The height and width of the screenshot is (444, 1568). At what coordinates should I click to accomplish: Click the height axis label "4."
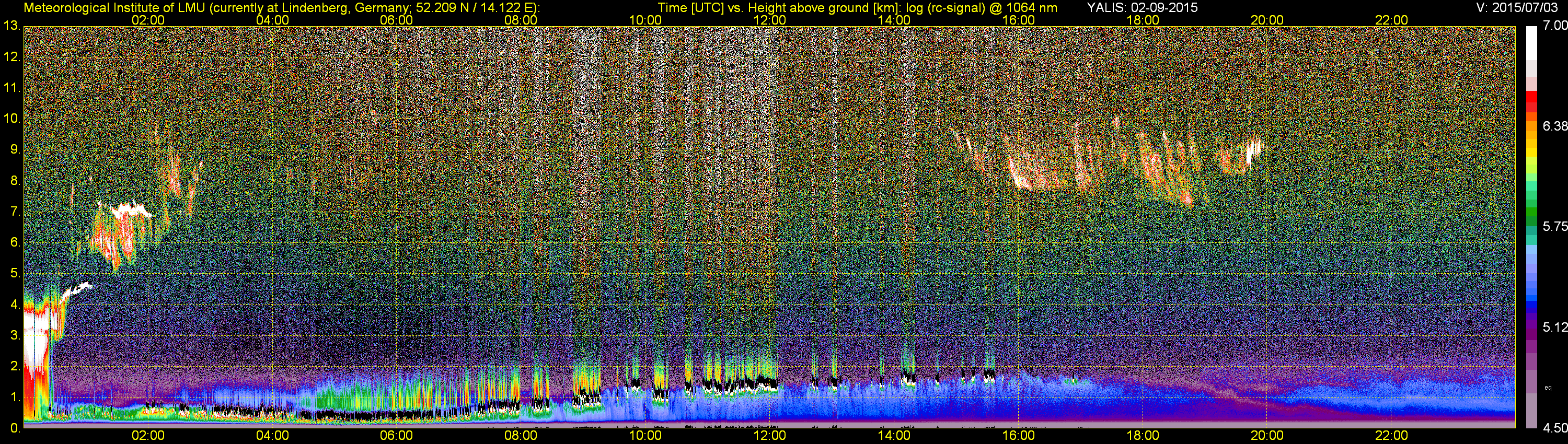click(x=15, y=305)
